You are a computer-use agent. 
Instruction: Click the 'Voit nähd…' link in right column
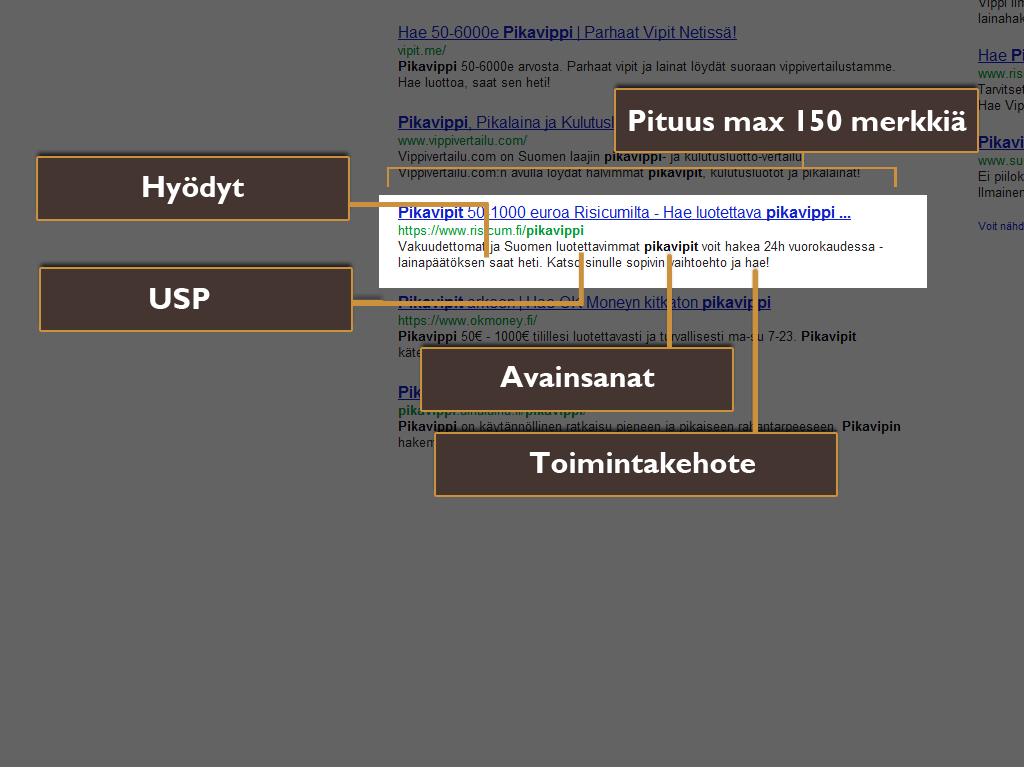[1000, 226]
